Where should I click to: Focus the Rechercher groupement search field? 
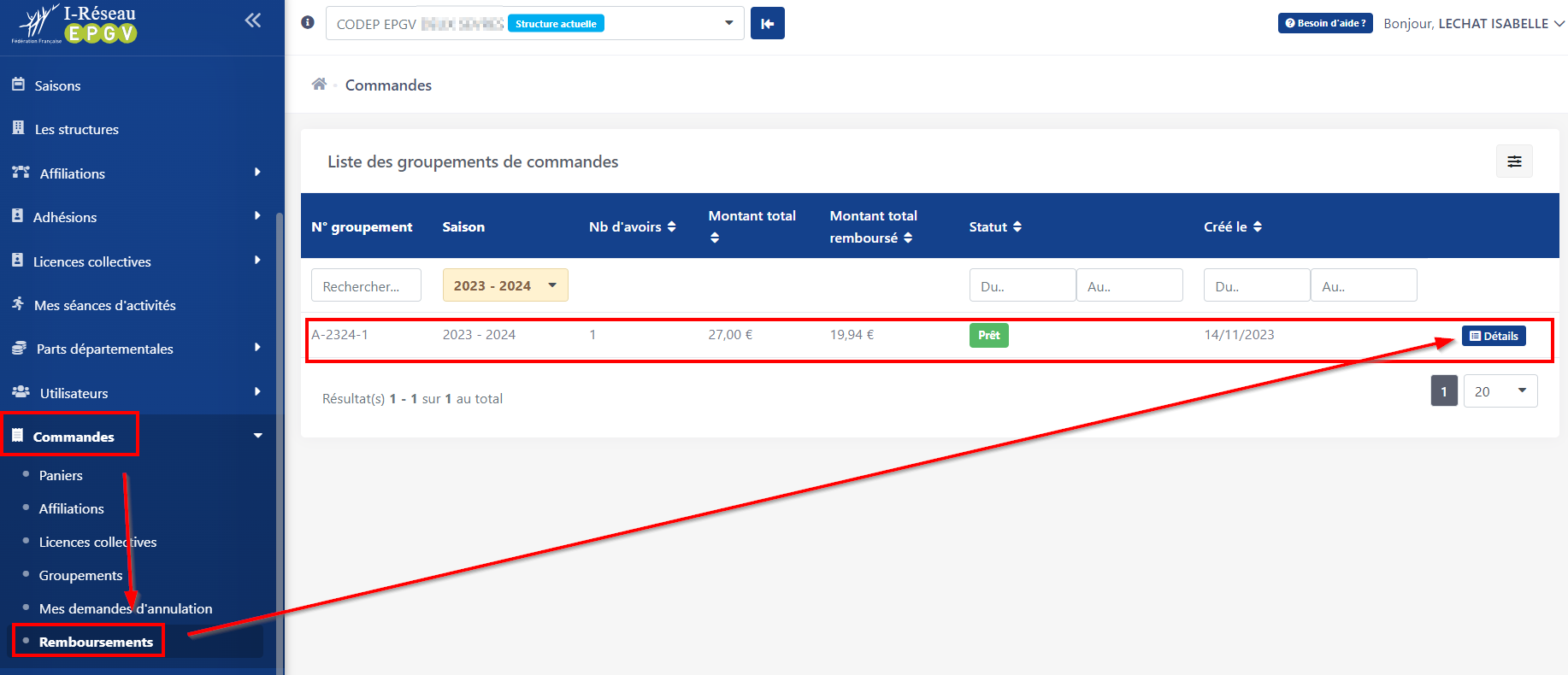point(366,285)
